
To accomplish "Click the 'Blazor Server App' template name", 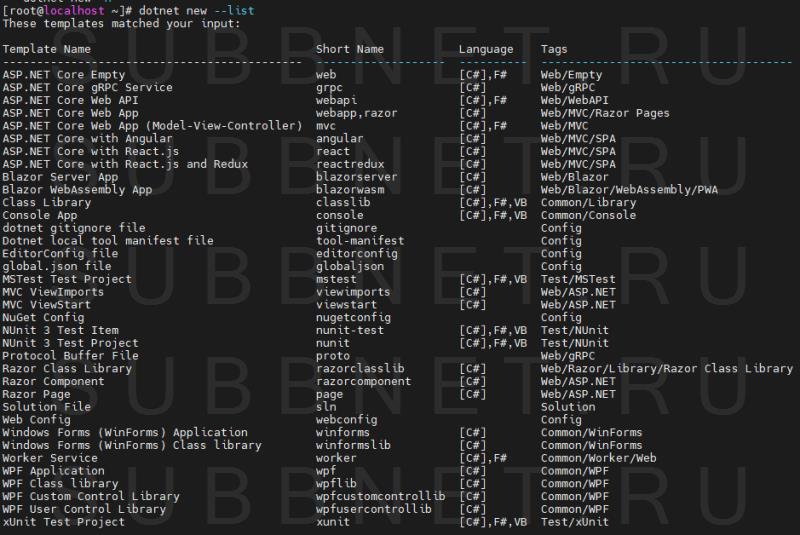I will pyautogui.click(x=60, y=177).
